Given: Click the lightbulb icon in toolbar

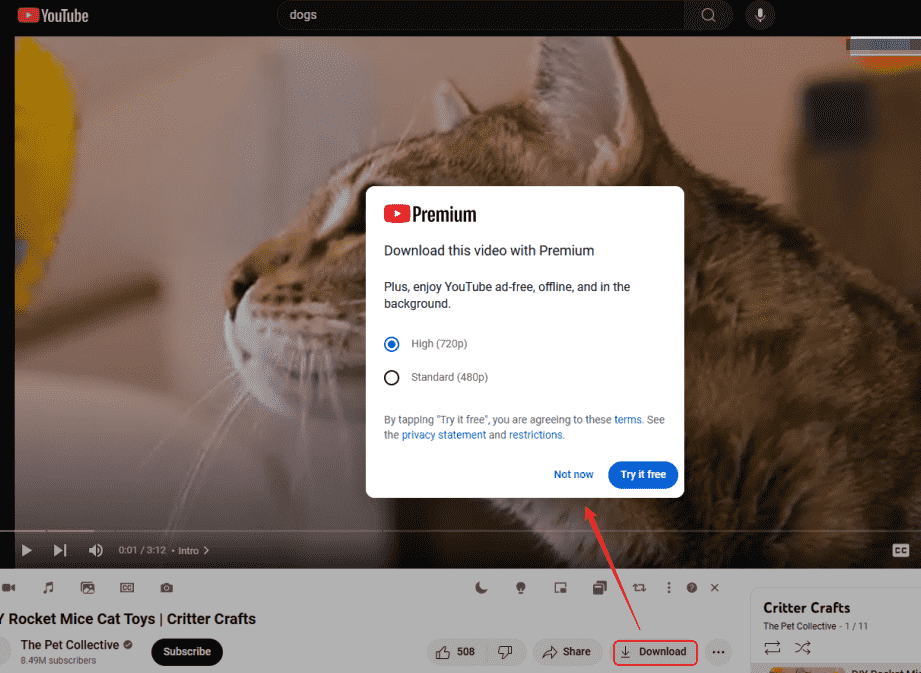Looking at the screenshot, I should (x=520, y=588).
